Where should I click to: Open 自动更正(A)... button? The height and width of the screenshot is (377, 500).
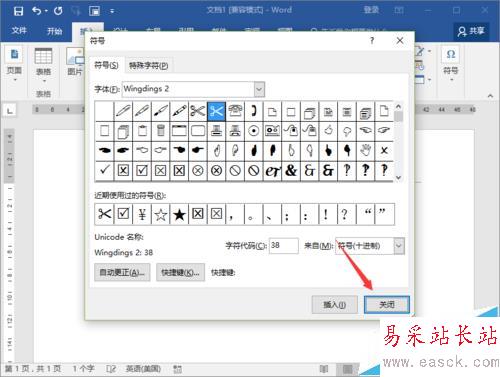point(122,273)
